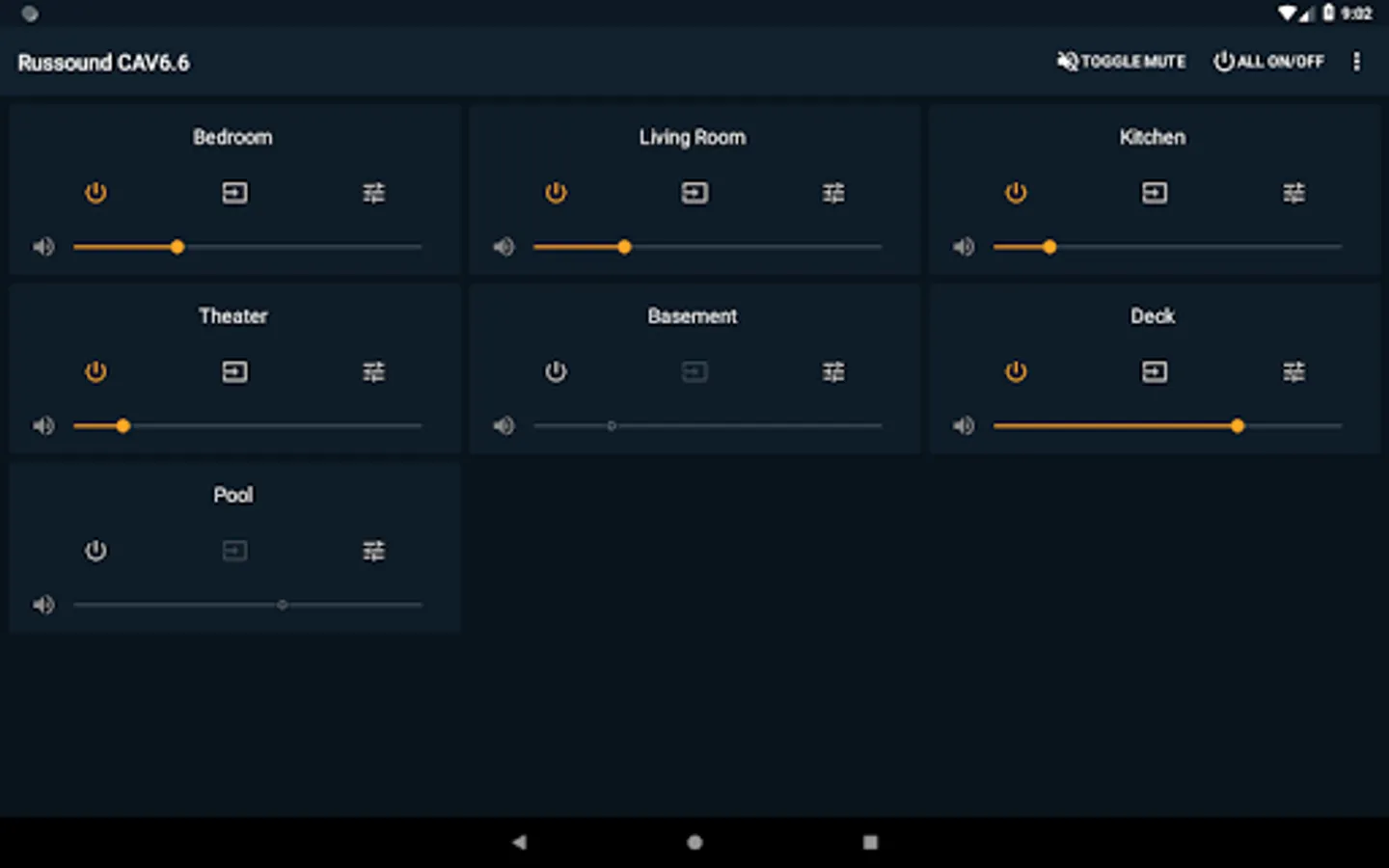Check the battery status icon

[x=1328, y=13]
